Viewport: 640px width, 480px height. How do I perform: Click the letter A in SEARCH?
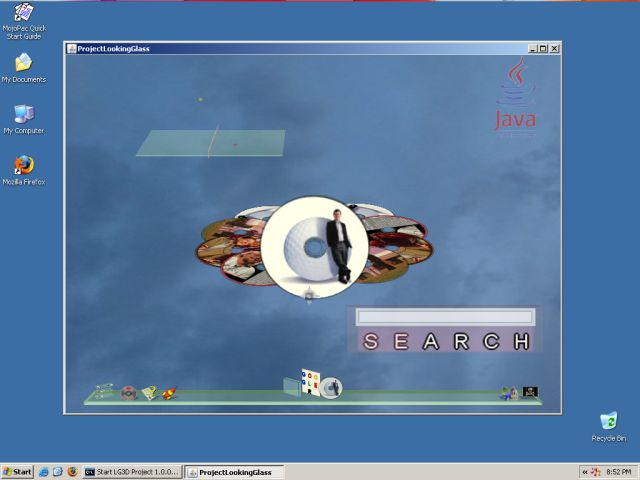431,341
